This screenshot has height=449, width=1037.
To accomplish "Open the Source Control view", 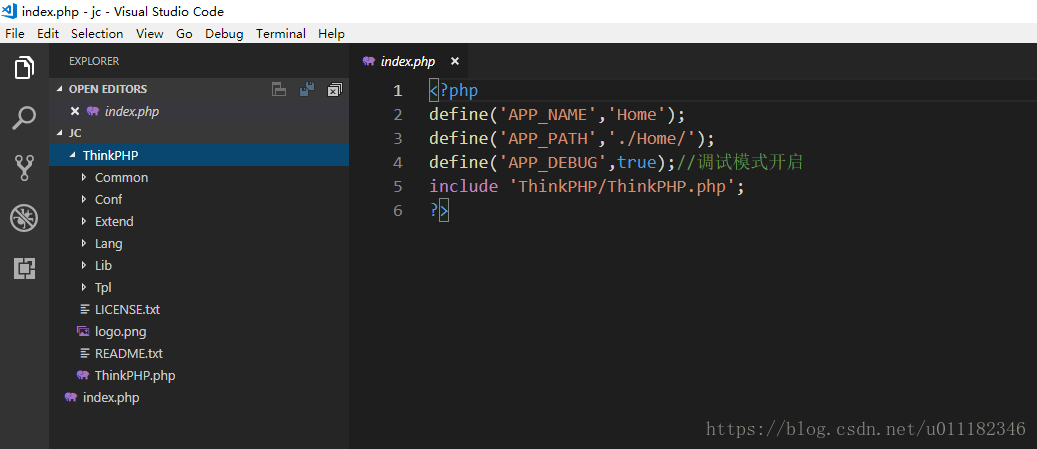I will [24, 169].
